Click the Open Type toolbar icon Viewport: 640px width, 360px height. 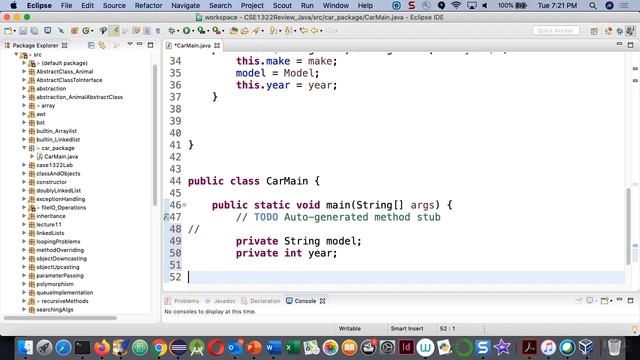(234, 31)
